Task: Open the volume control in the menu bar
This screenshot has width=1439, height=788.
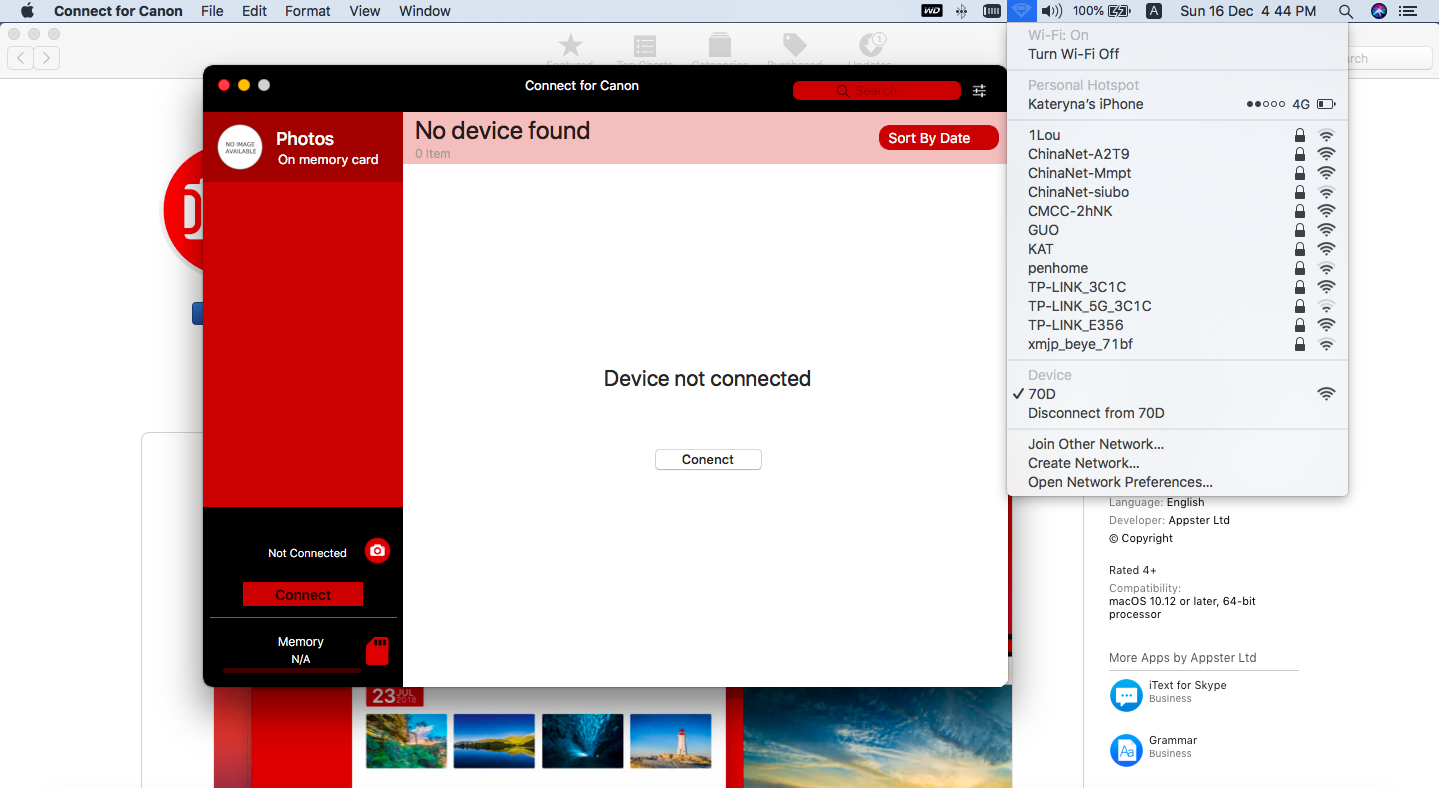Action: click(1051, 11)
